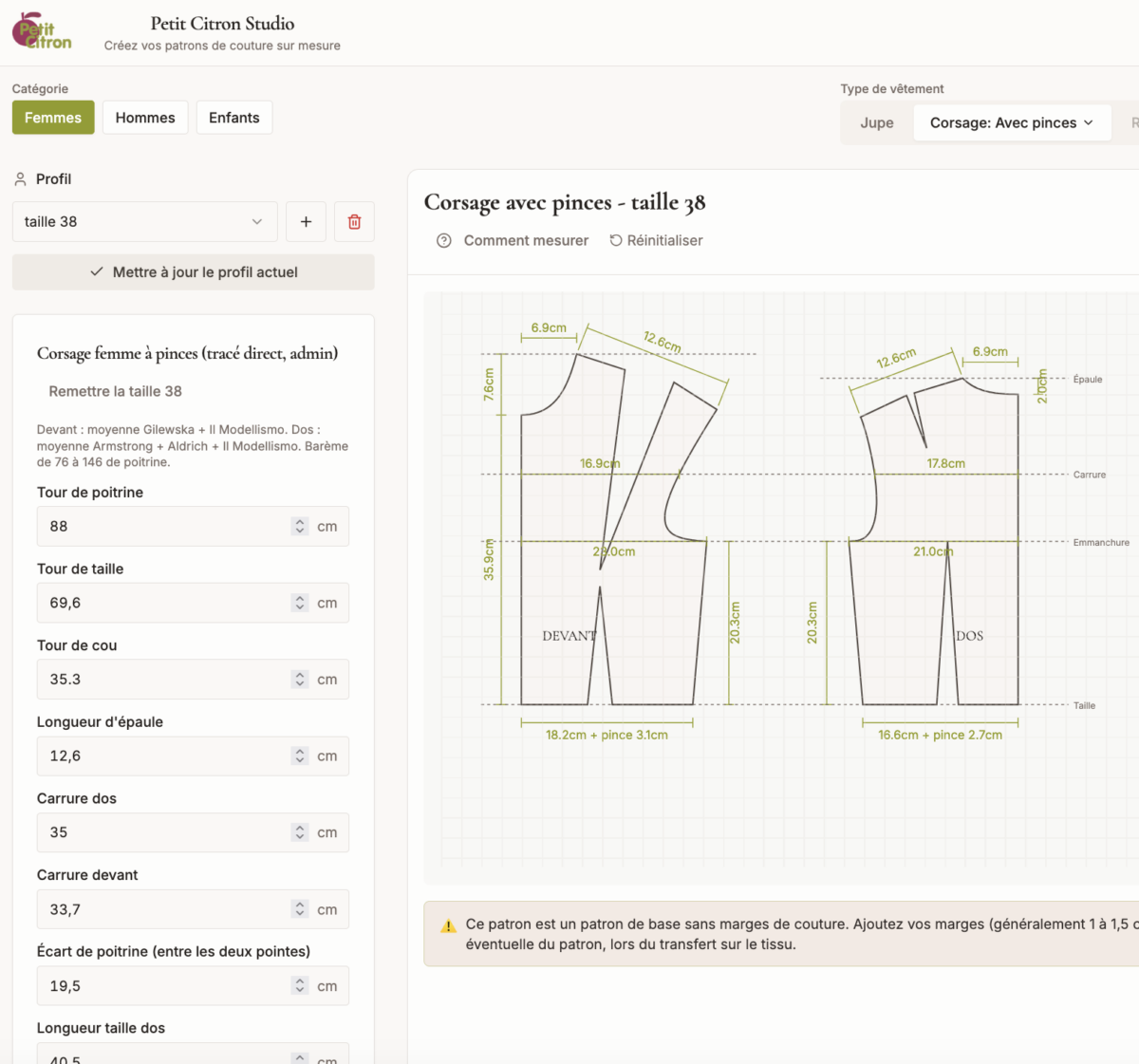Add a new profile with plus icon
This screenshot has height=1064, width=1139.
306,221
